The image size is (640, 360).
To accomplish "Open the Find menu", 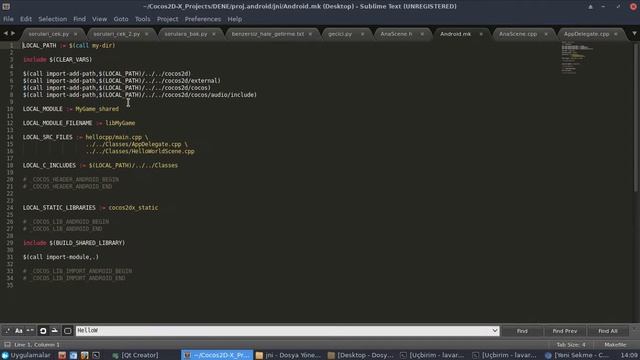I will coord(80,19).
